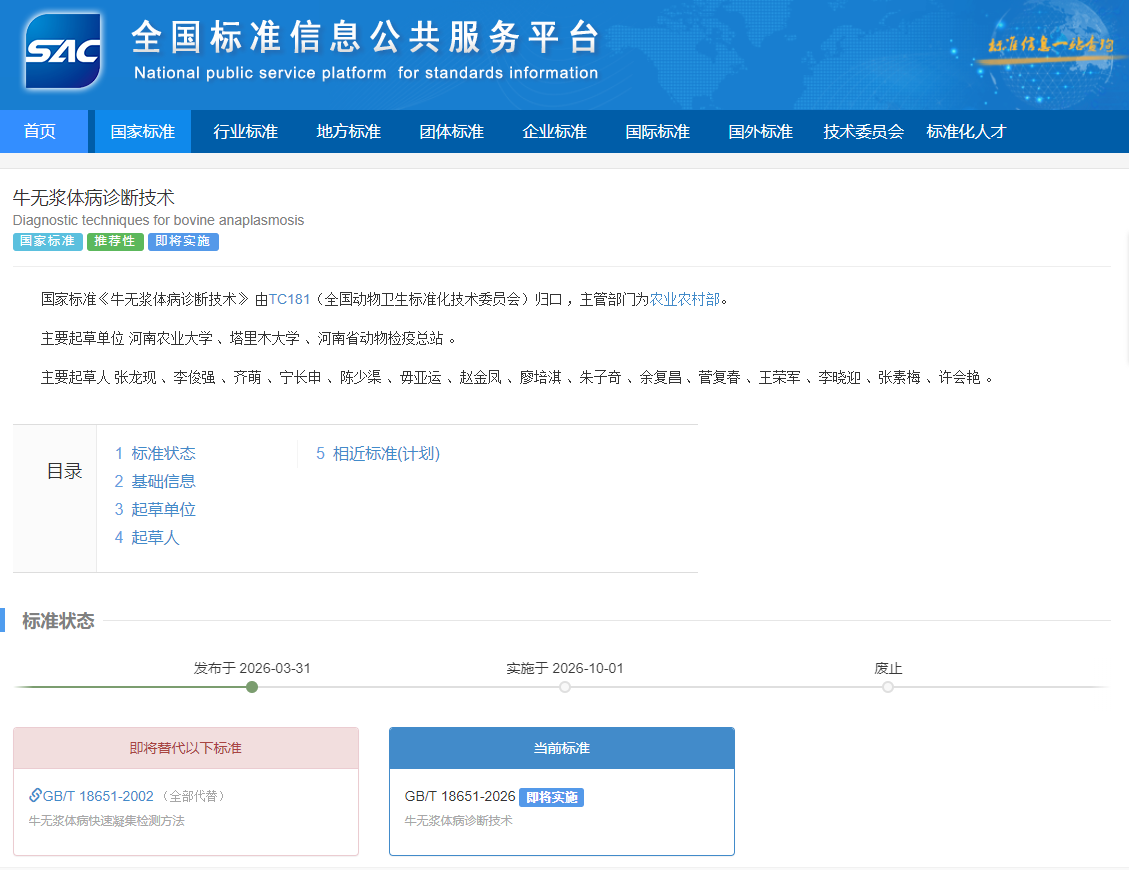This screenshot has height=870, width=1129.
Task: Select the 地方标准 navigation item
Action: coord(348,132)
